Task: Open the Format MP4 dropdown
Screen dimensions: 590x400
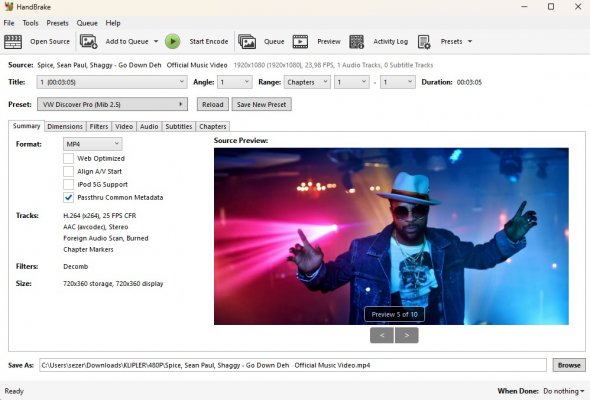Action: tap(93, 144)
